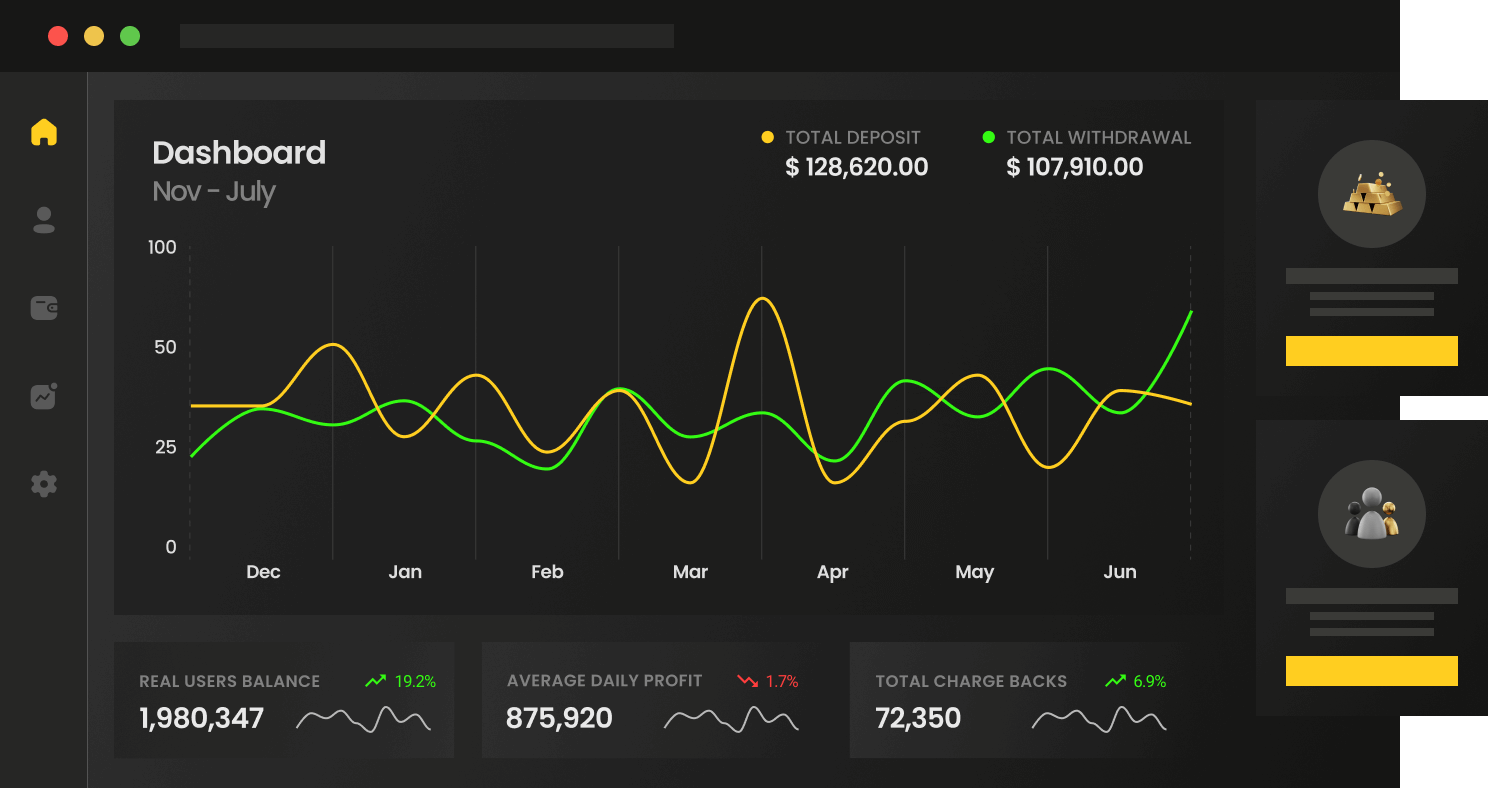Click the REAL USERS BALANCE label

(x=229, y=681)
